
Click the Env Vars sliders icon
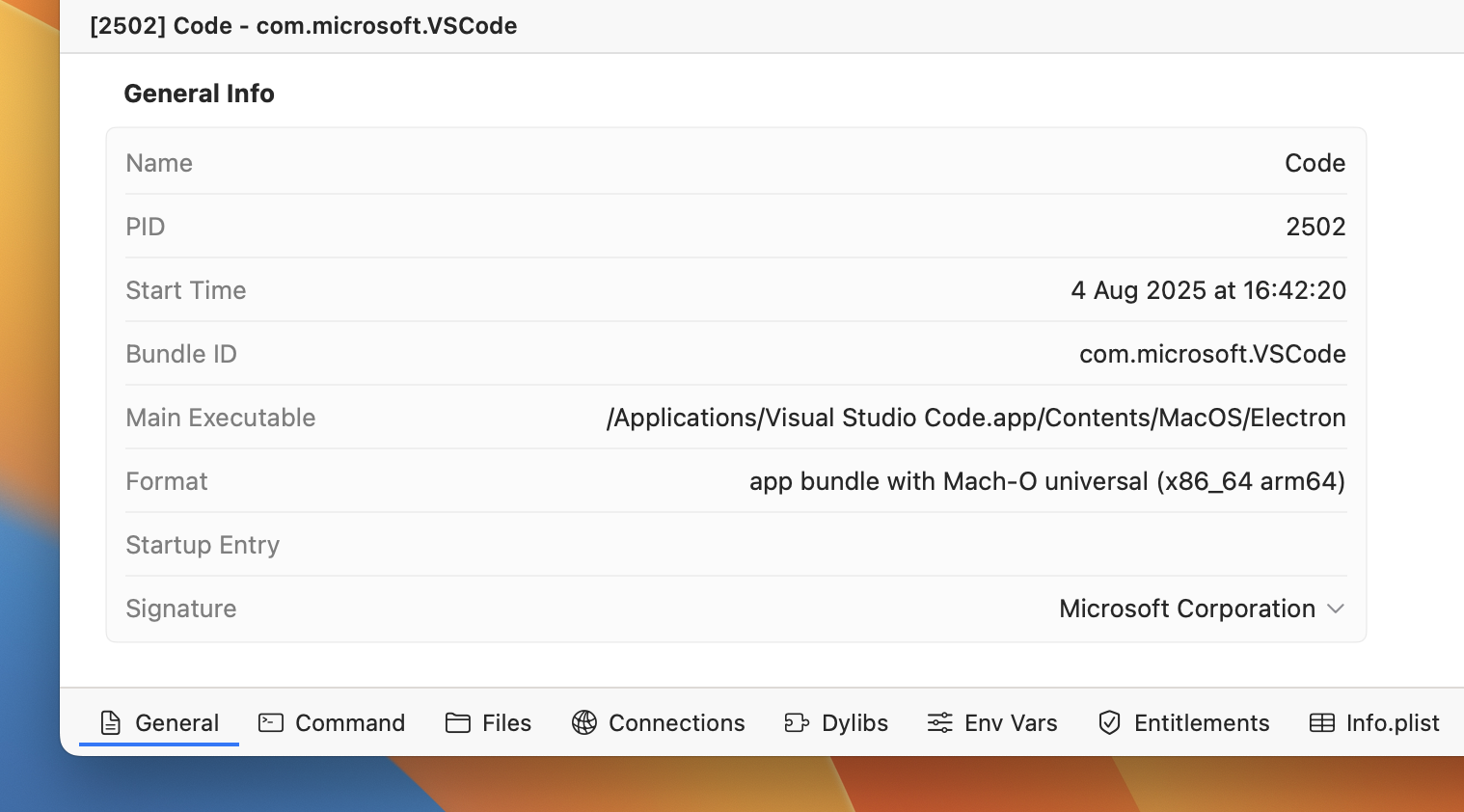[939, 722]
